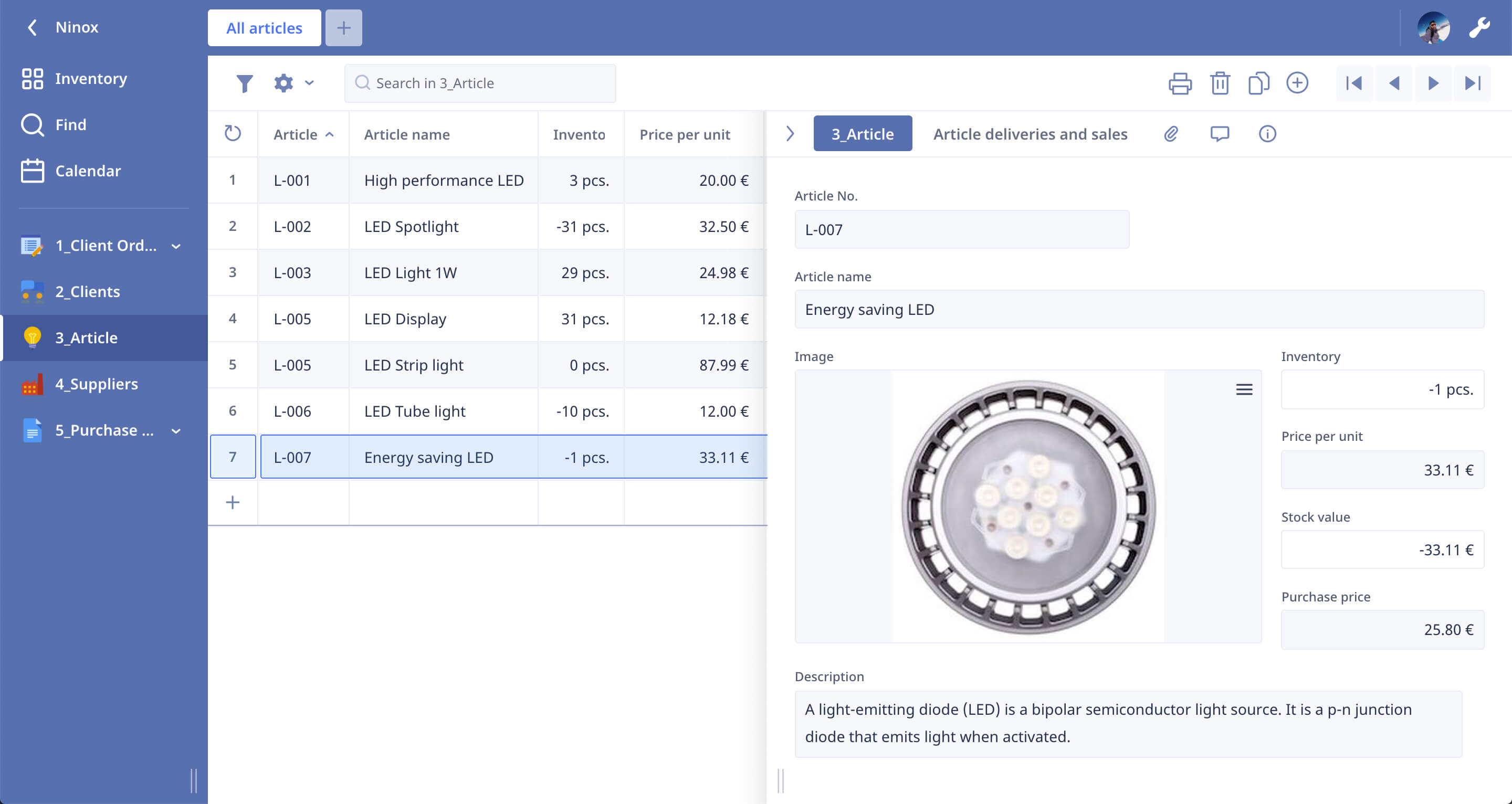Viewport: 1512px width, 804px height.
Task: Edit the Purchase price field 25.80 €
Action: coord(1382,629)
